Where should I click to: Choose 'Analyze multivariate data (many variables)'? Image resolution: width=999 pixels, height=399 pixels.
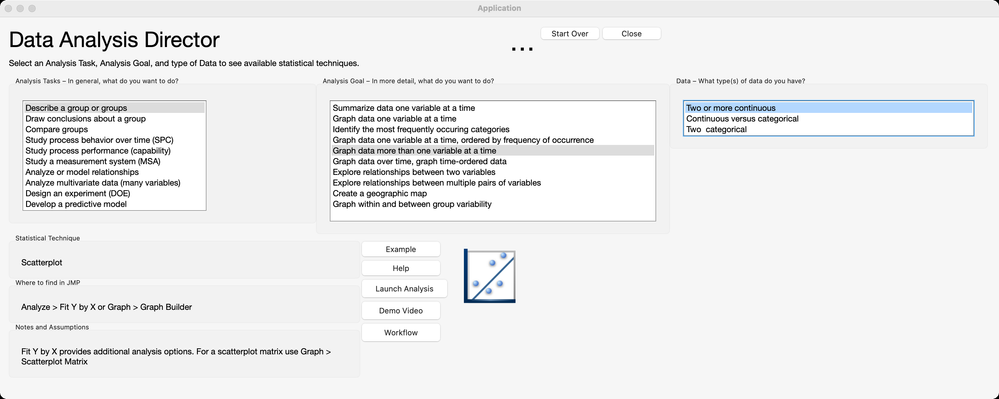click(115, 183)
